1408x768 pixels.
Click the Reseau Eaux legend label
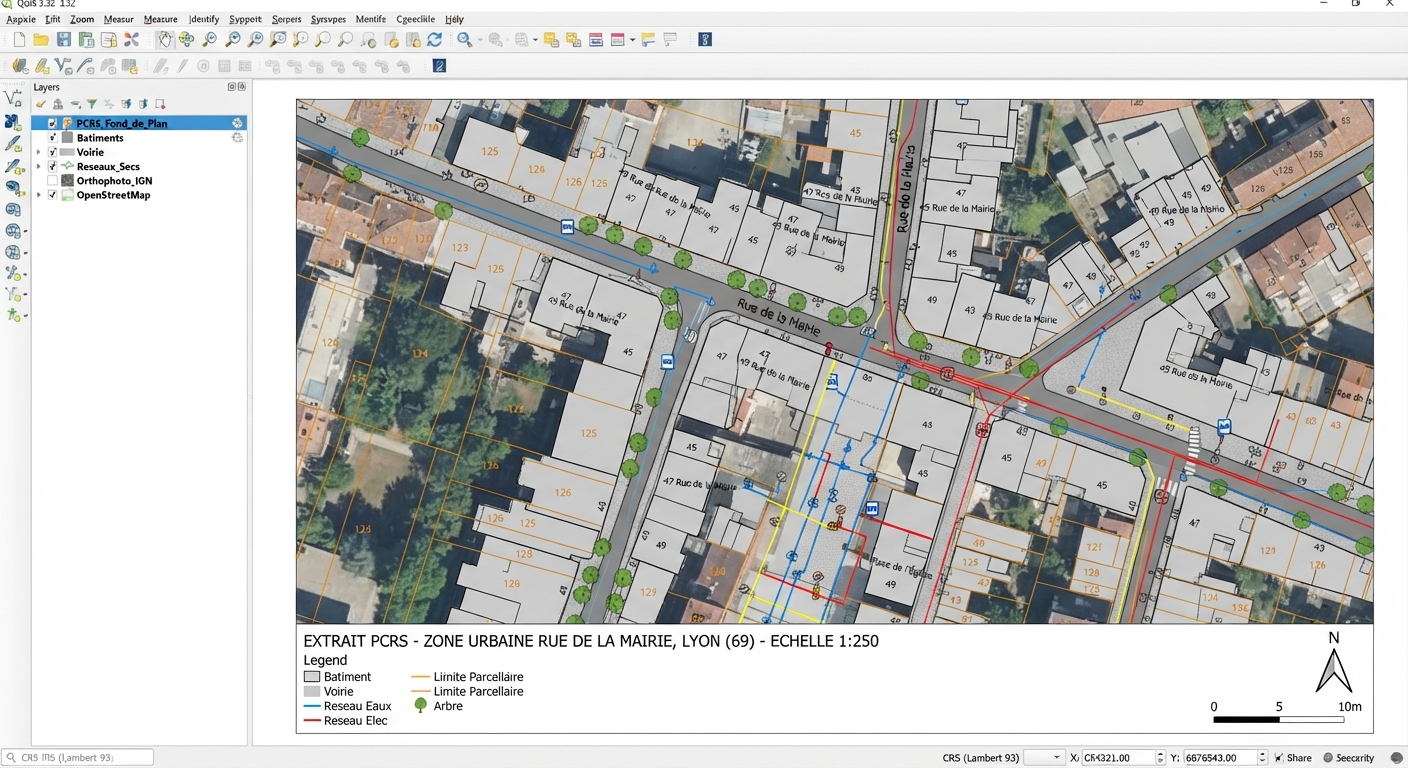tap(357, 706)
